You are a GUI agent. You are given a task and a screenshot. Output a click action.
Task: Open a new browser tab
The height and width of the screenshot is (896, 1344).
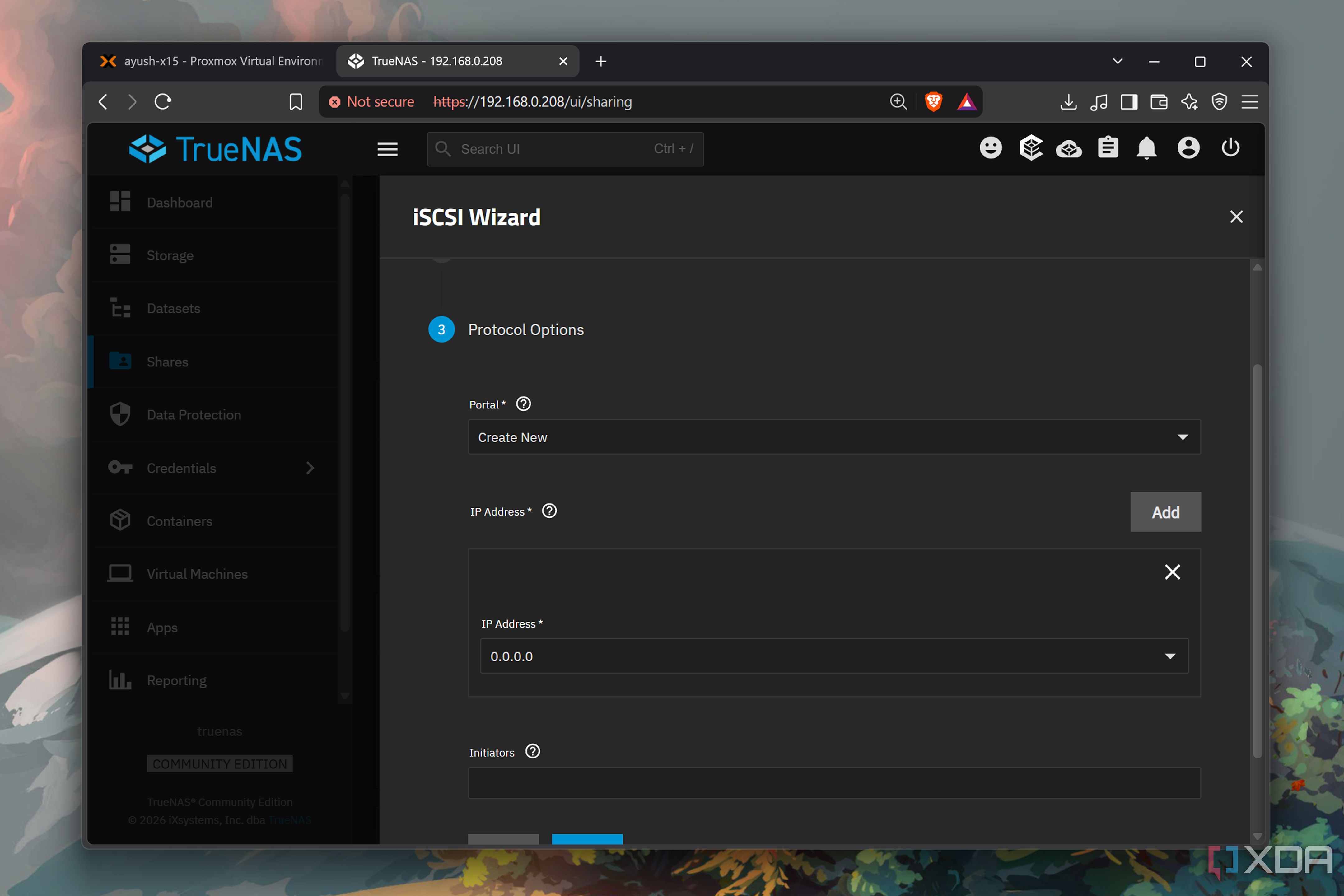click(x=600, y=61)
